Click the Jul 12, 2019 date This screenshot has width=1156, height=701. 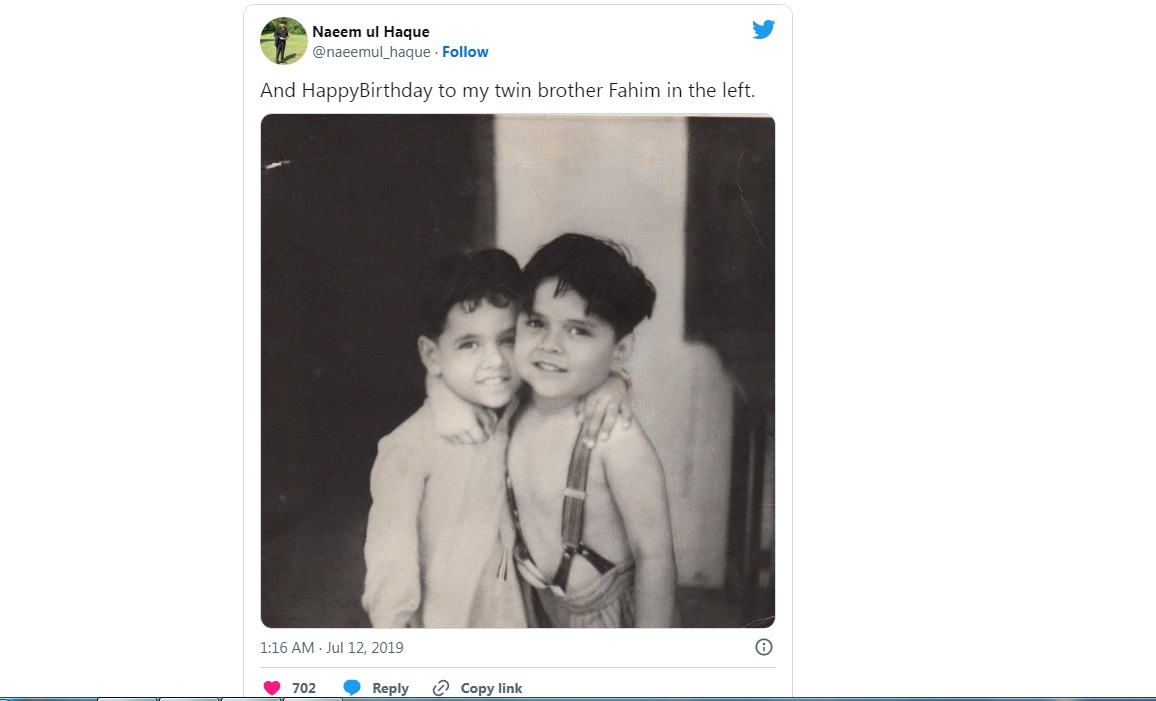click(365, 648)
